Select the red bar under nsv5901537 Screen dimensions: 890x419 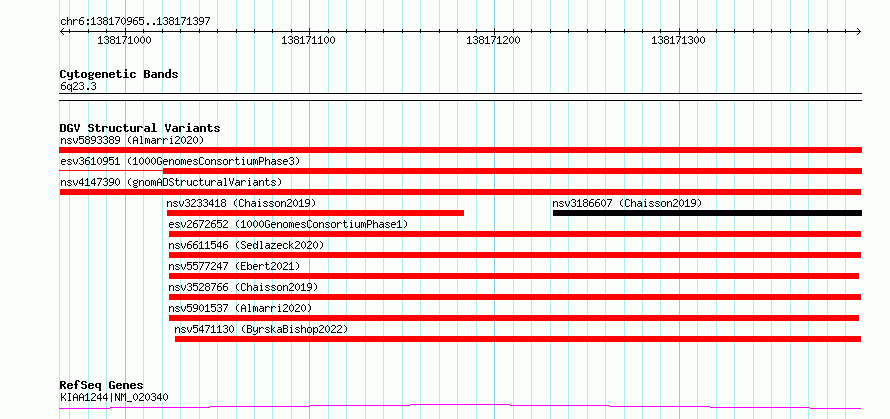click(514, 318)
